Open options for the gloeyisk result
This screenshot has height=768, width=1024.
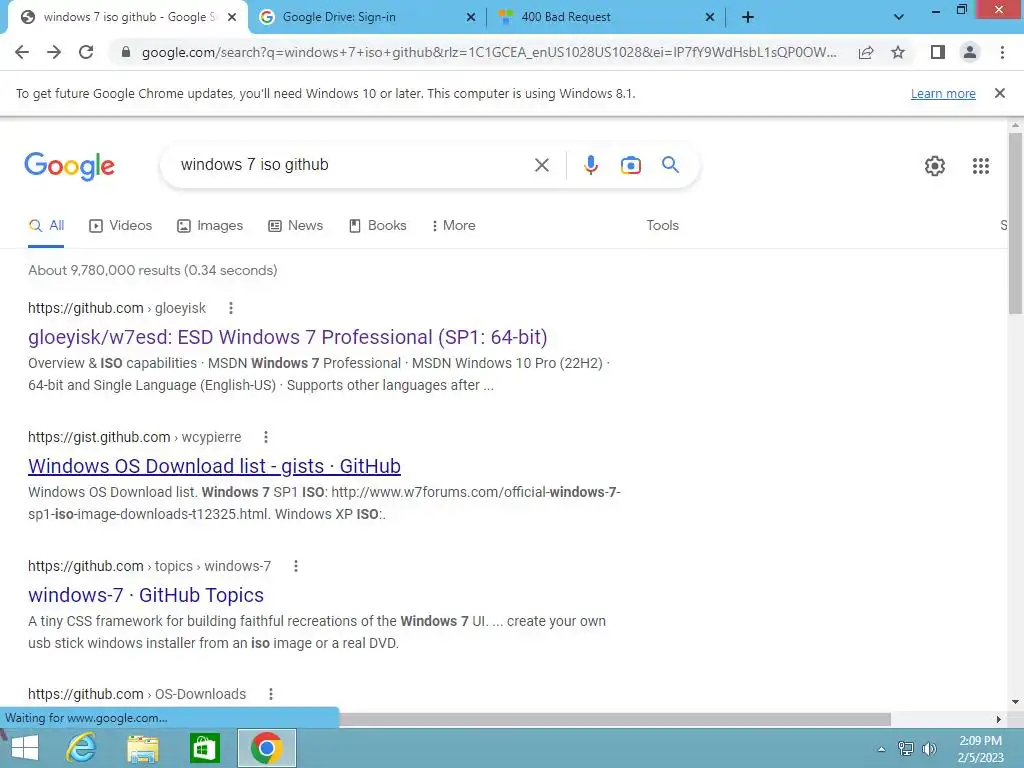click(231, 308)
